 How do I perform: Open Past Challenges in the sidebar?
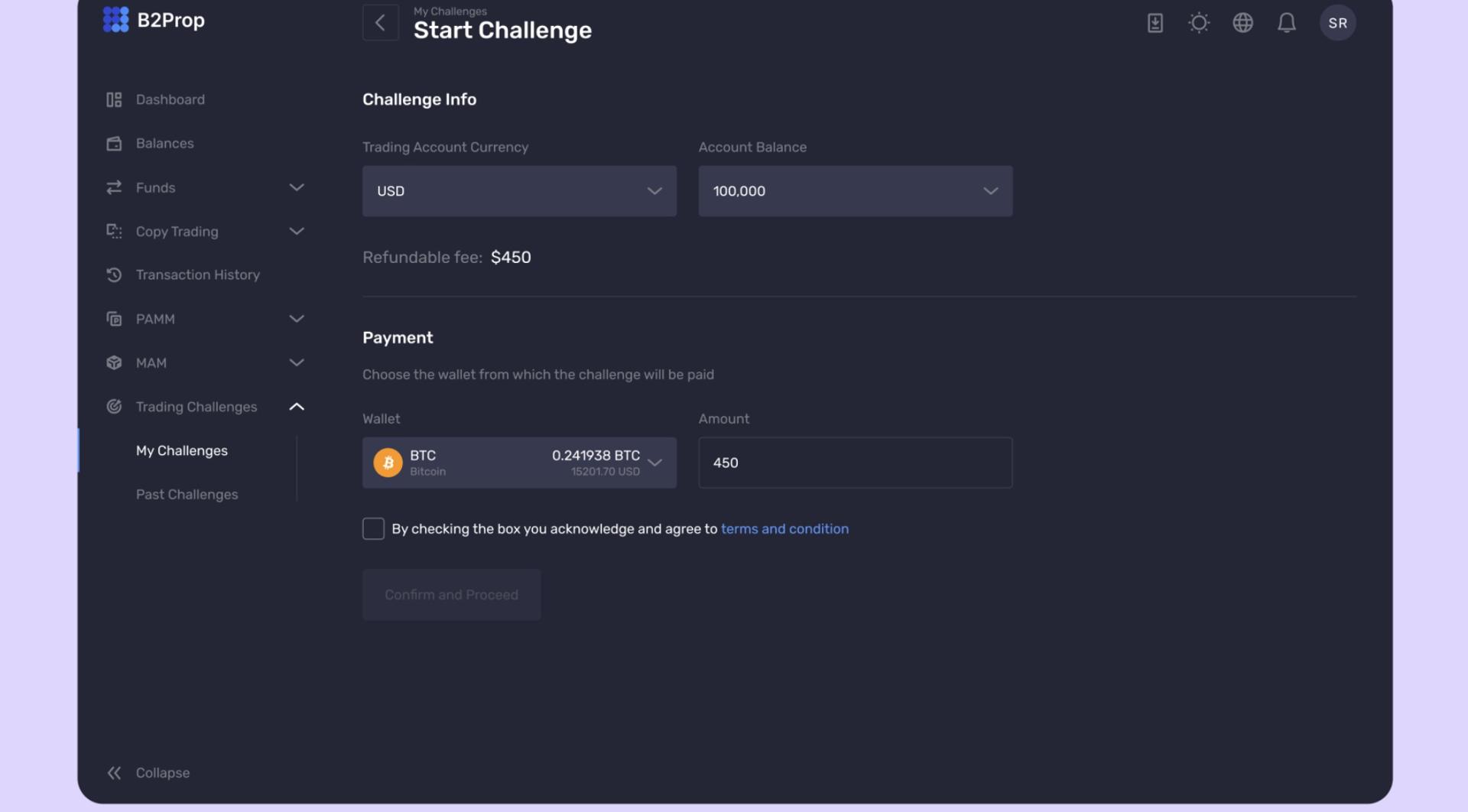[187, 495]
